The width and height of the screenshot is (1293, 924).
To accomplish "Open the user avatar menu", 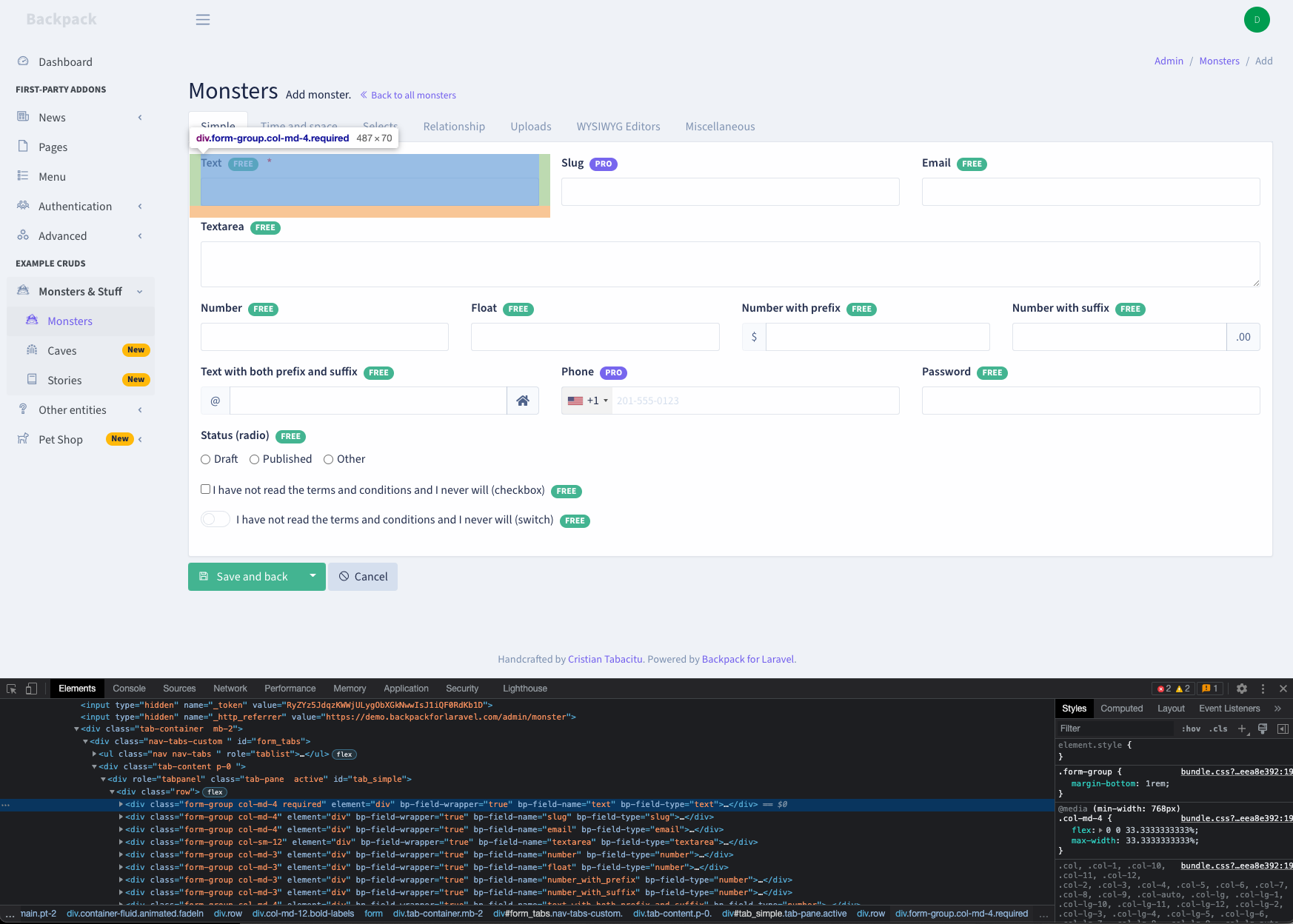I will point(1257,19).
